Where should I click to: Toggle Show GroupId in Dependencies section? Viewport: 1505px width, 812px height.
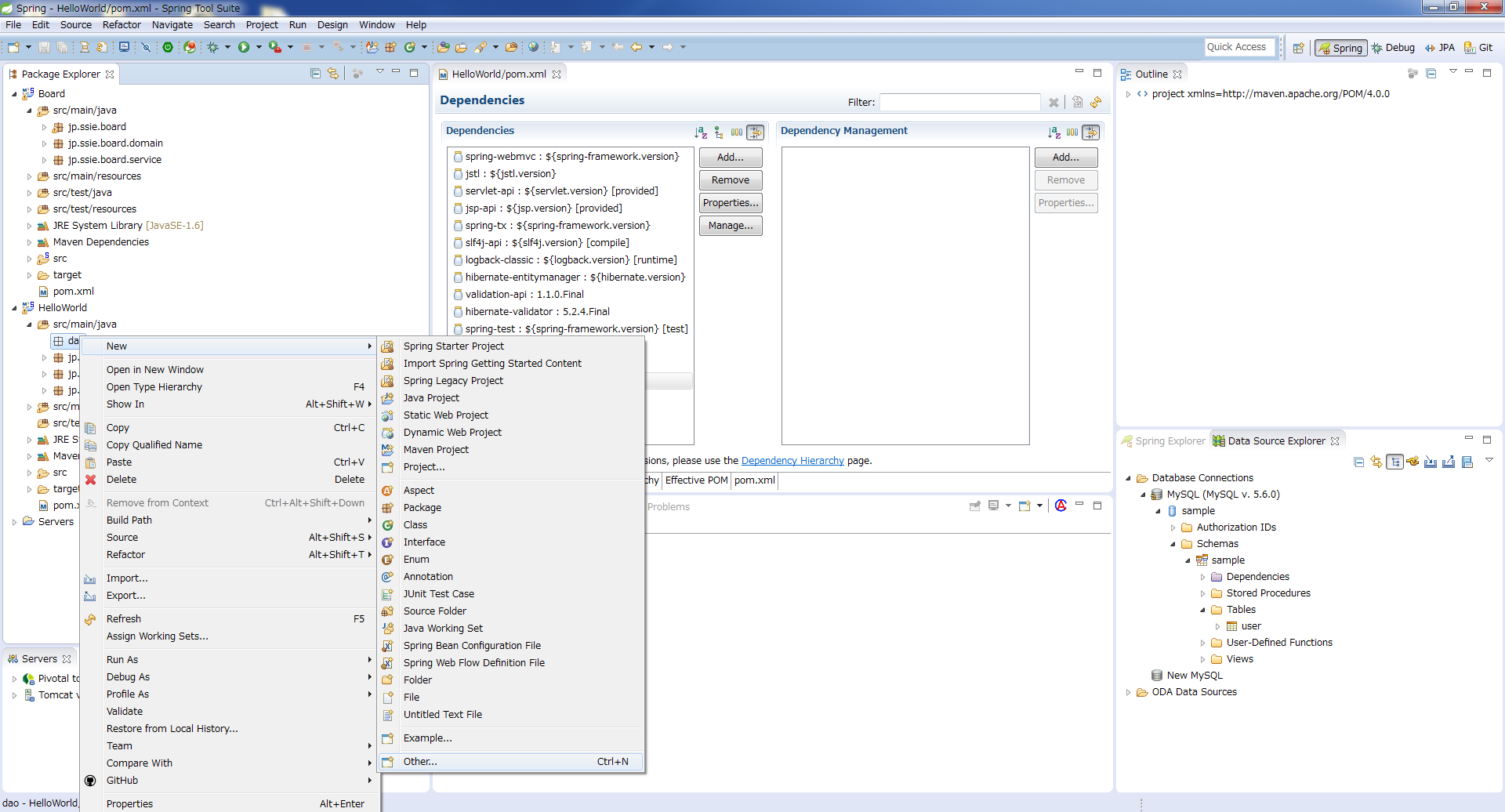click(x=737, y=132)
